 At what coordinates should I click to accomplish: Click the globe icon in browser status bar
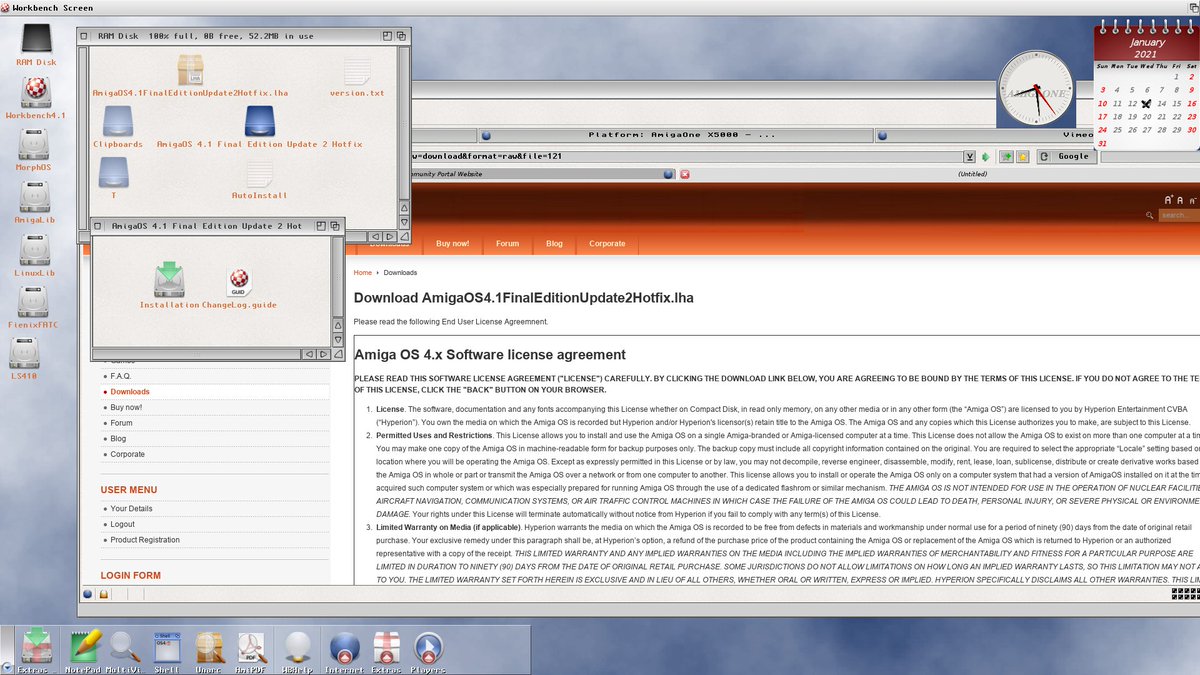[88, 594]
